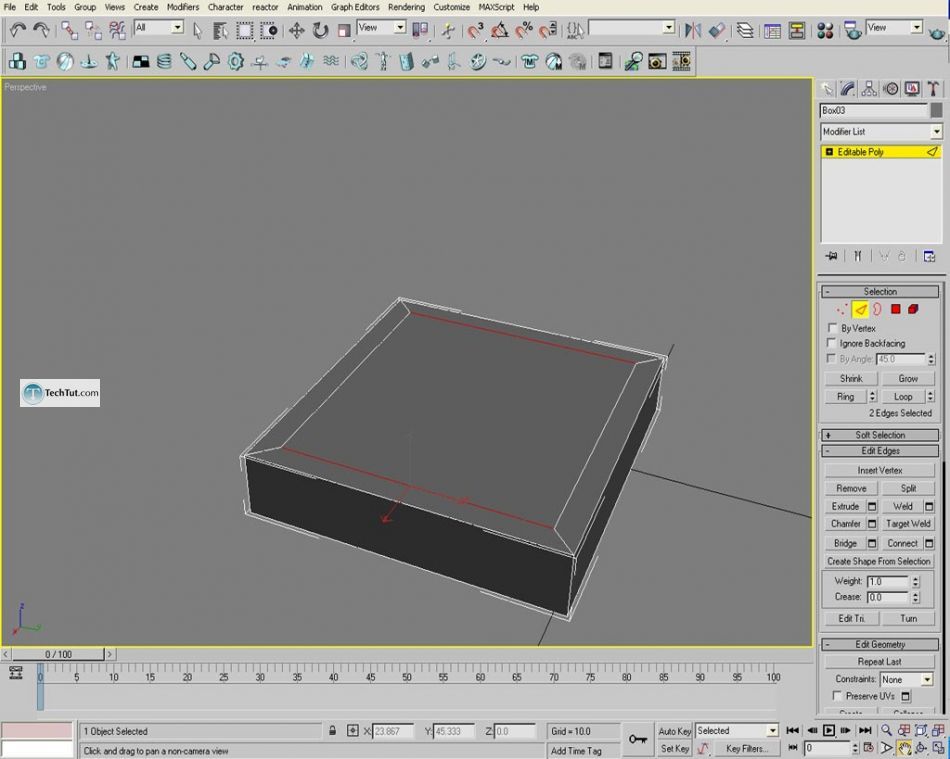Expand the Soft Selection rollout

point(880,435)
